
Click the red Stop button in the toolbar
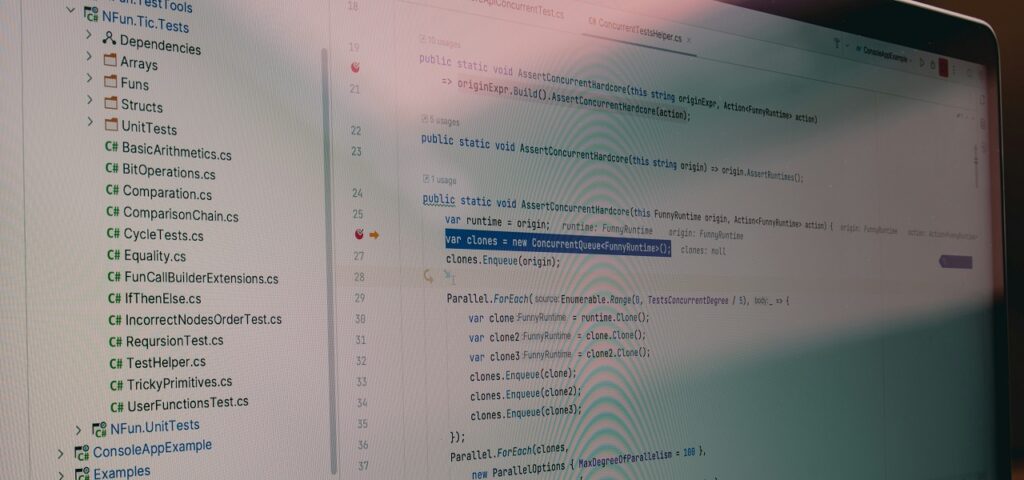tap(943, 69)
